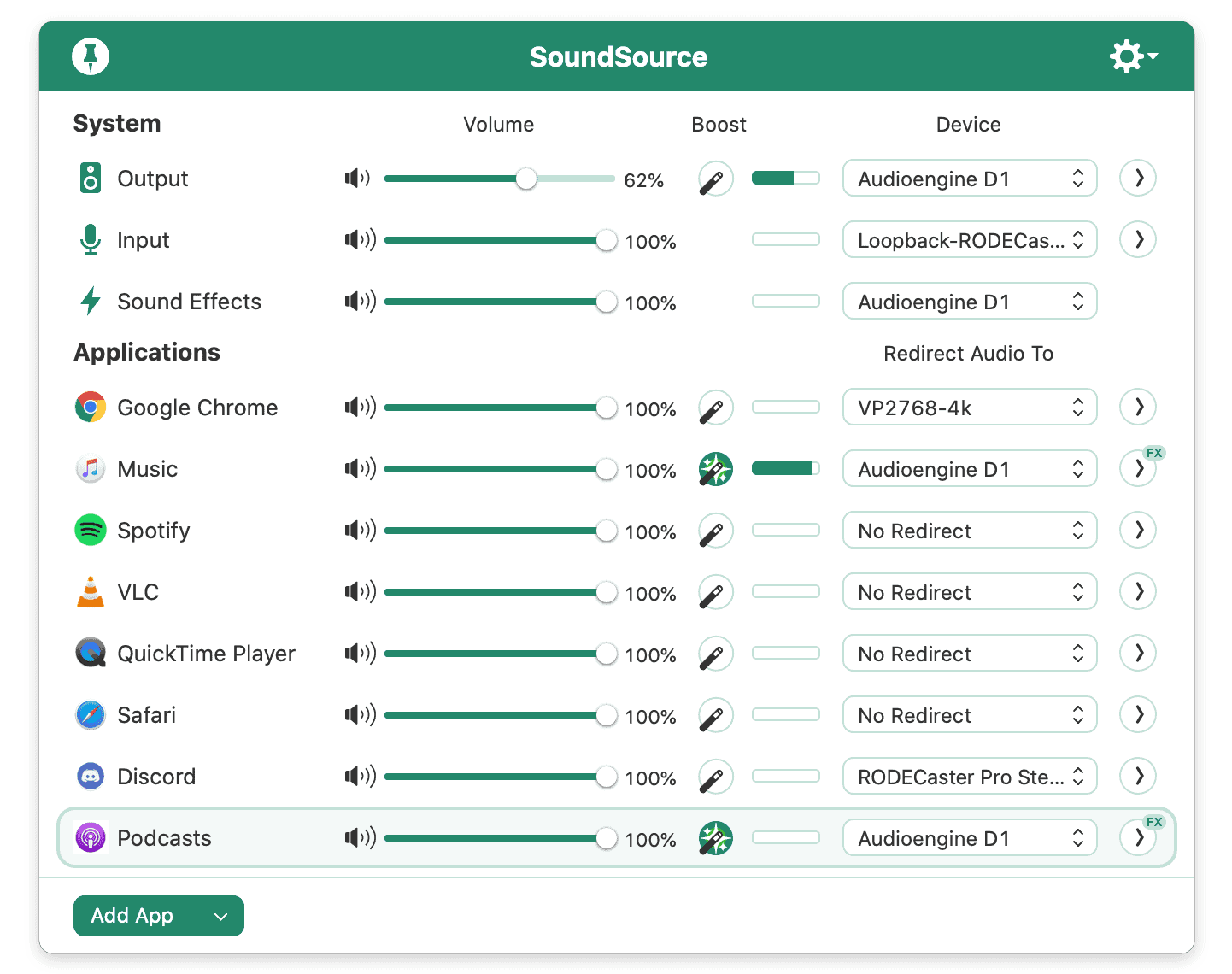The image size is (1232, 974).
Task: Toggle Output boost wand button
Action: click(715, 179)
